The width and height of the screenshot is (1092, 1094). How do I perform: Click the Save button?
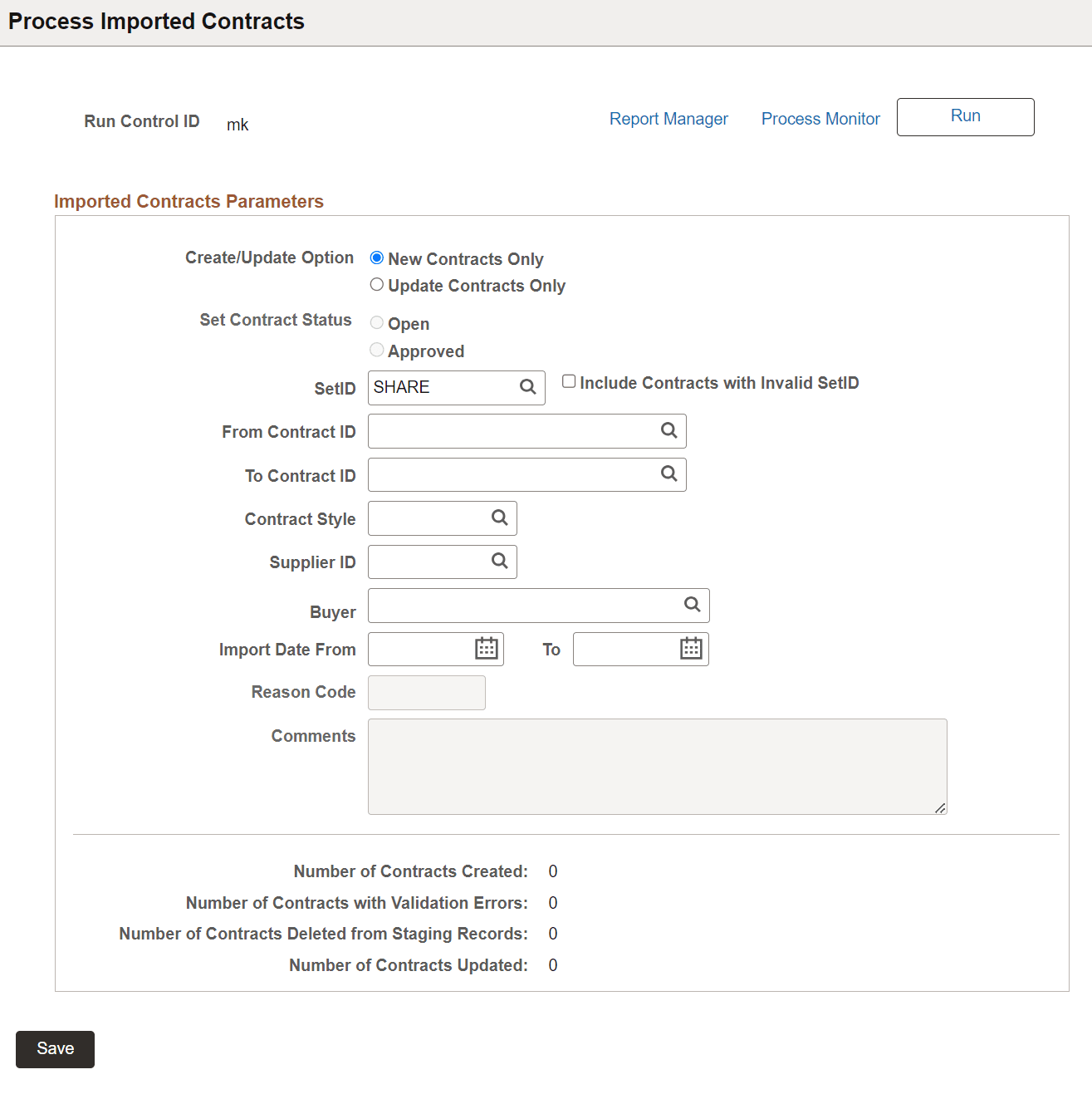(55, 1048)
